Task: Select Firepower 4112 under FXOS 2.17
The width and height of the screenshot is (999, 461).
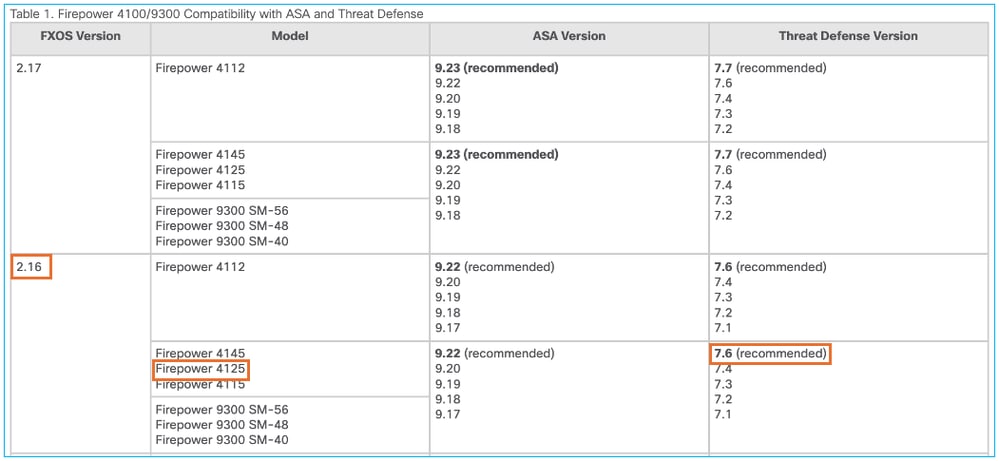Action: (200, 68)
